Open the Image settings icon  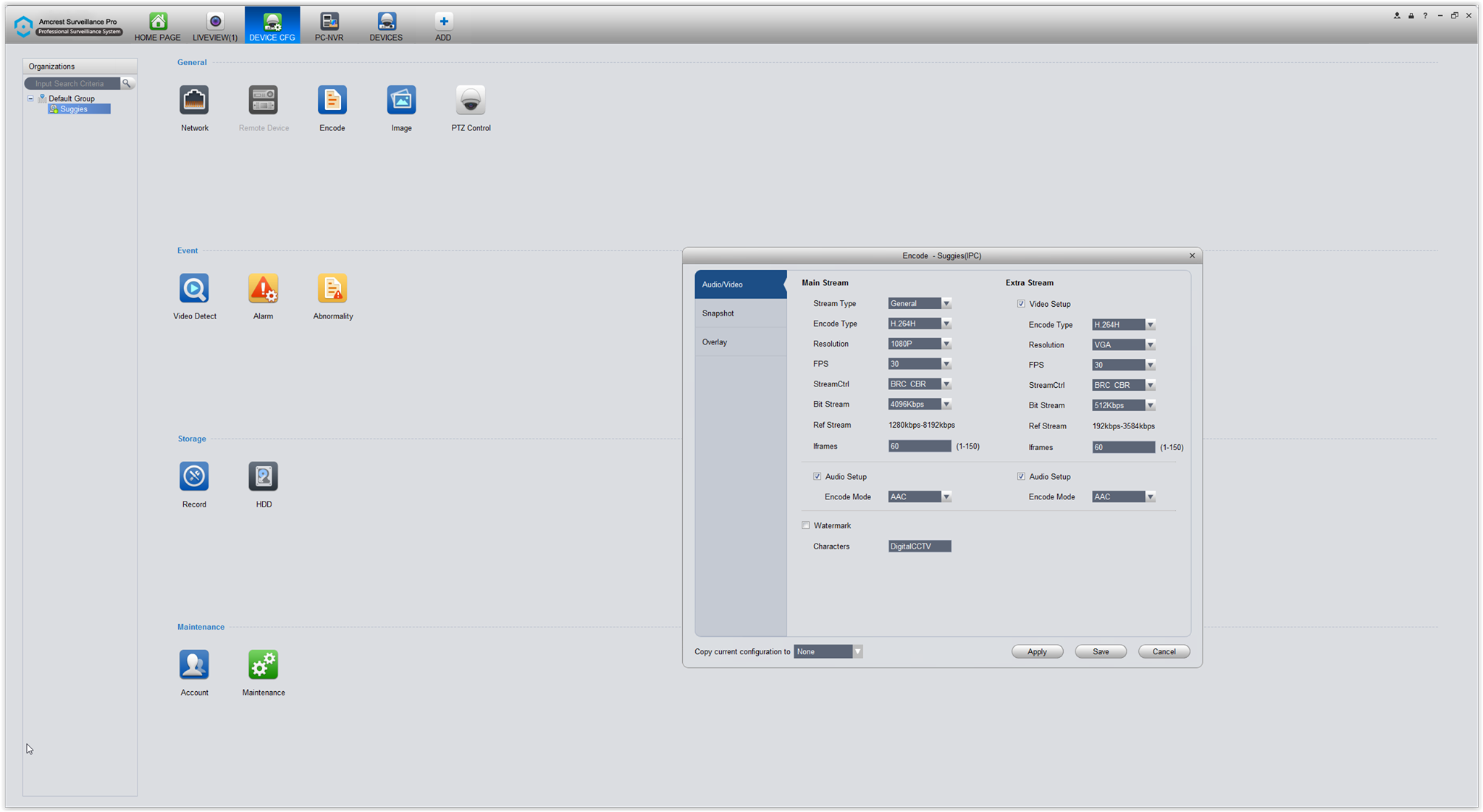[401, 100]
